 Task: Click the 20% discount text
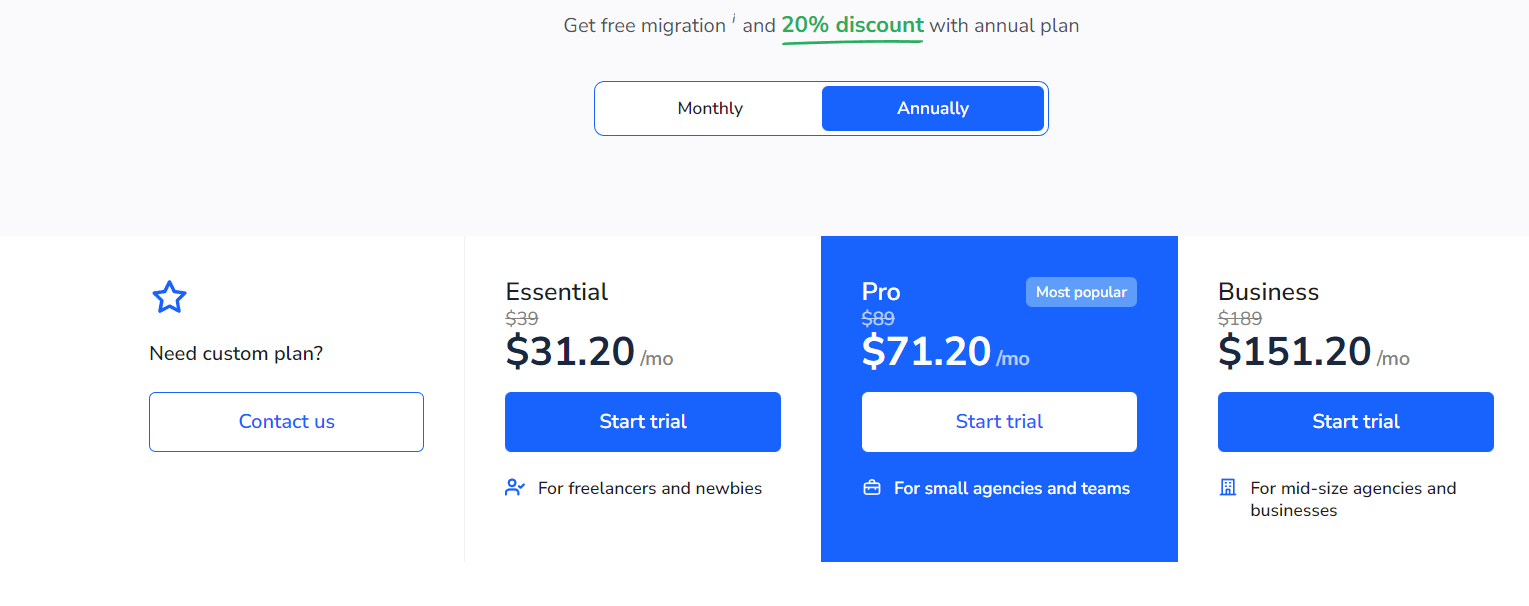click(x=852, y=25)
